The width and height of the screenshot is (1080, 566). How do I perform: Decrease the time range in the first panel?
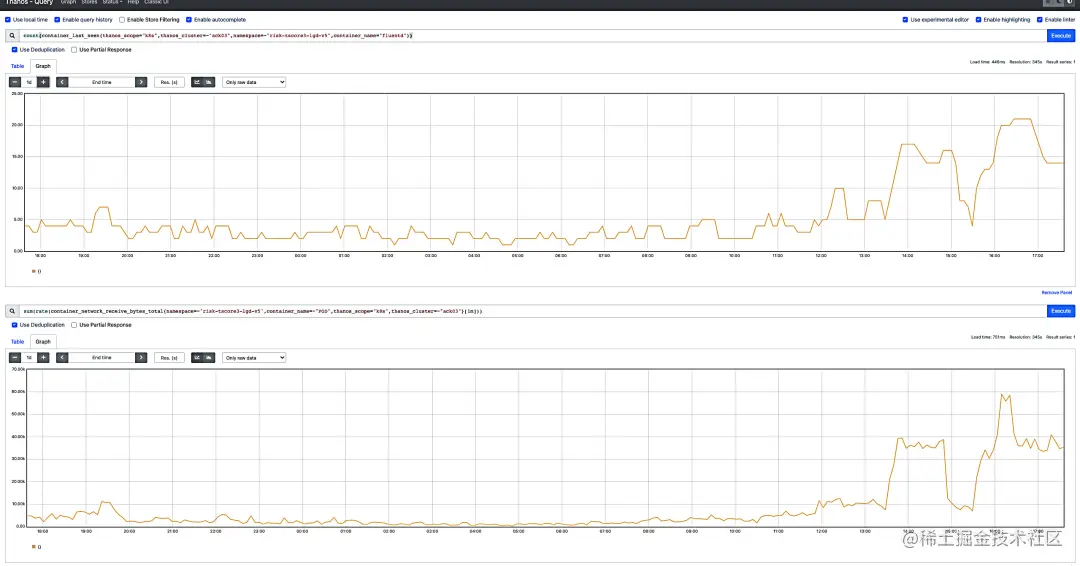click(x=15, y=82)
